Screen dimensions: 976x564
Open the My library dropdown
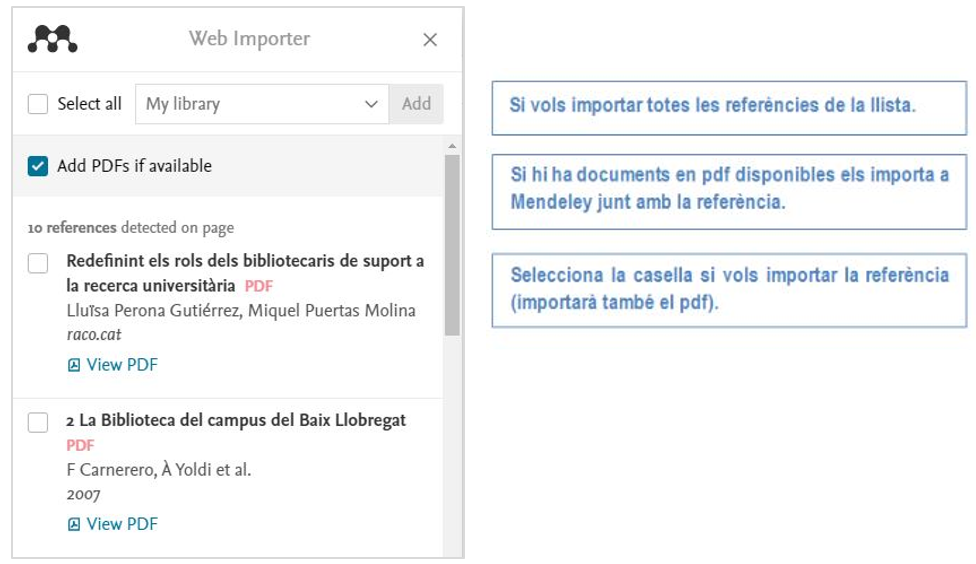262,104
